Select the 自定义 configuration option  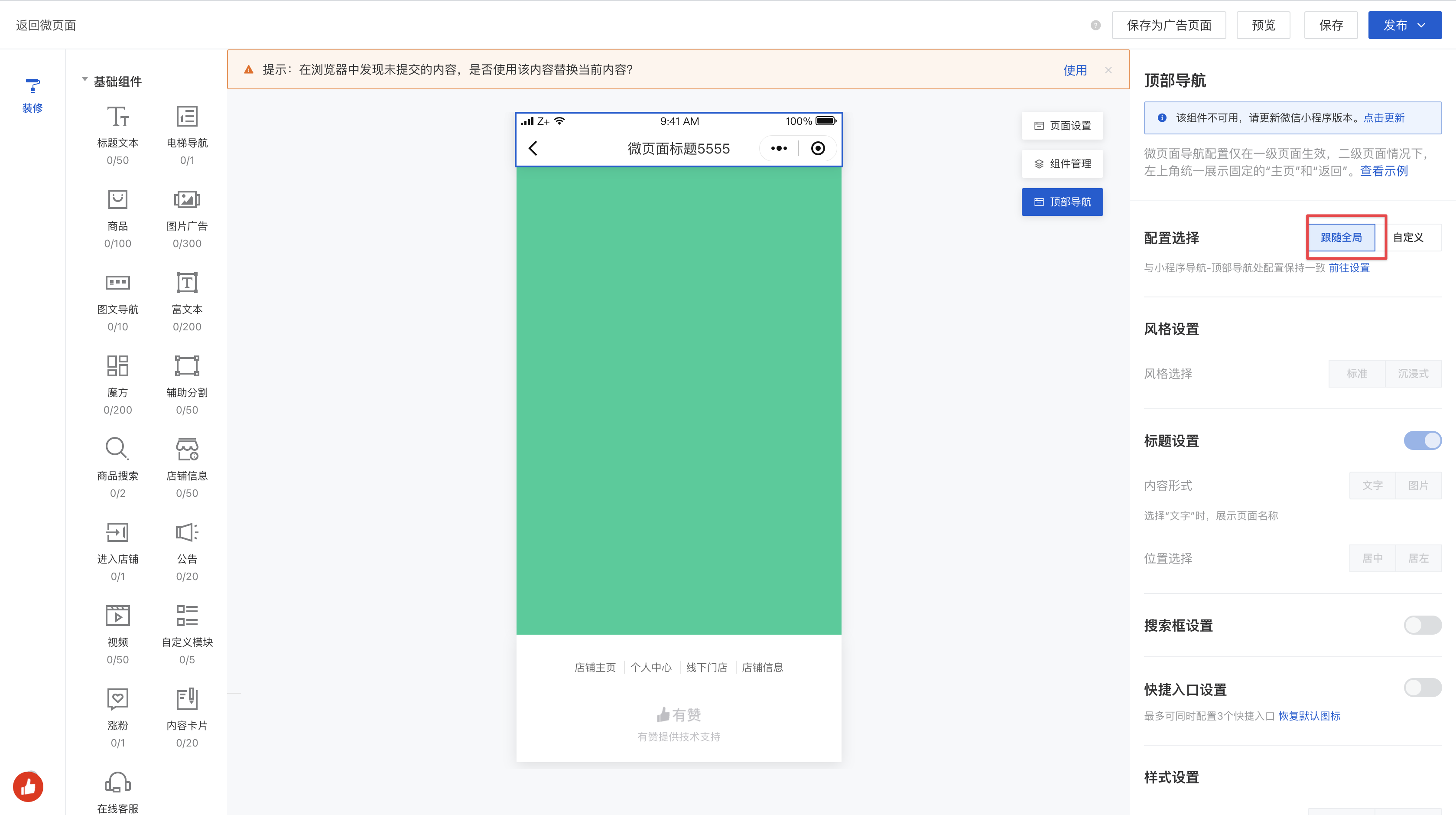[x=1408, y=238]
